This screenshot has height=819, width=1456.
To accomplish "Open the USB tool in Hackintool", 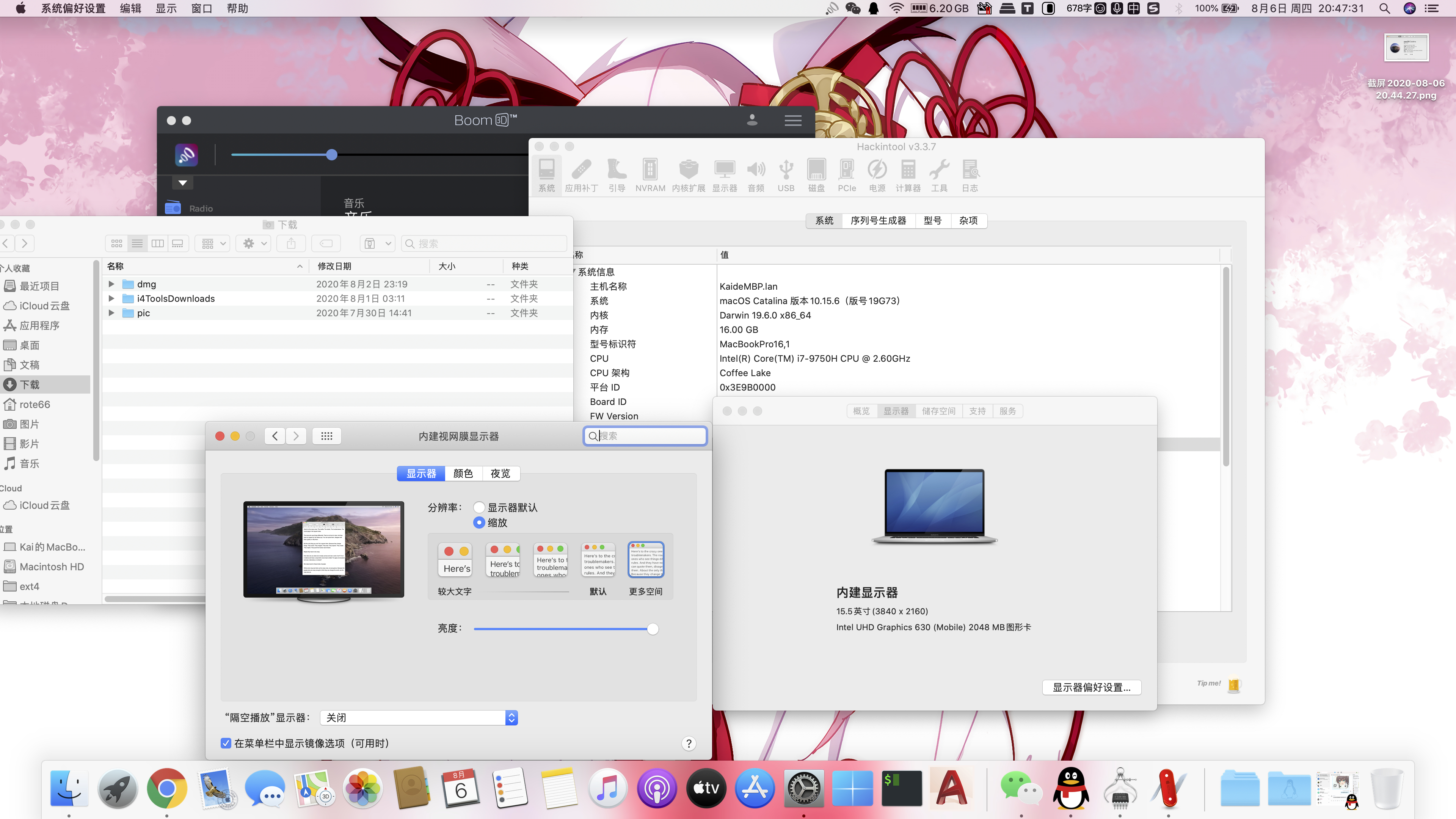I will (x=786, y=175).
